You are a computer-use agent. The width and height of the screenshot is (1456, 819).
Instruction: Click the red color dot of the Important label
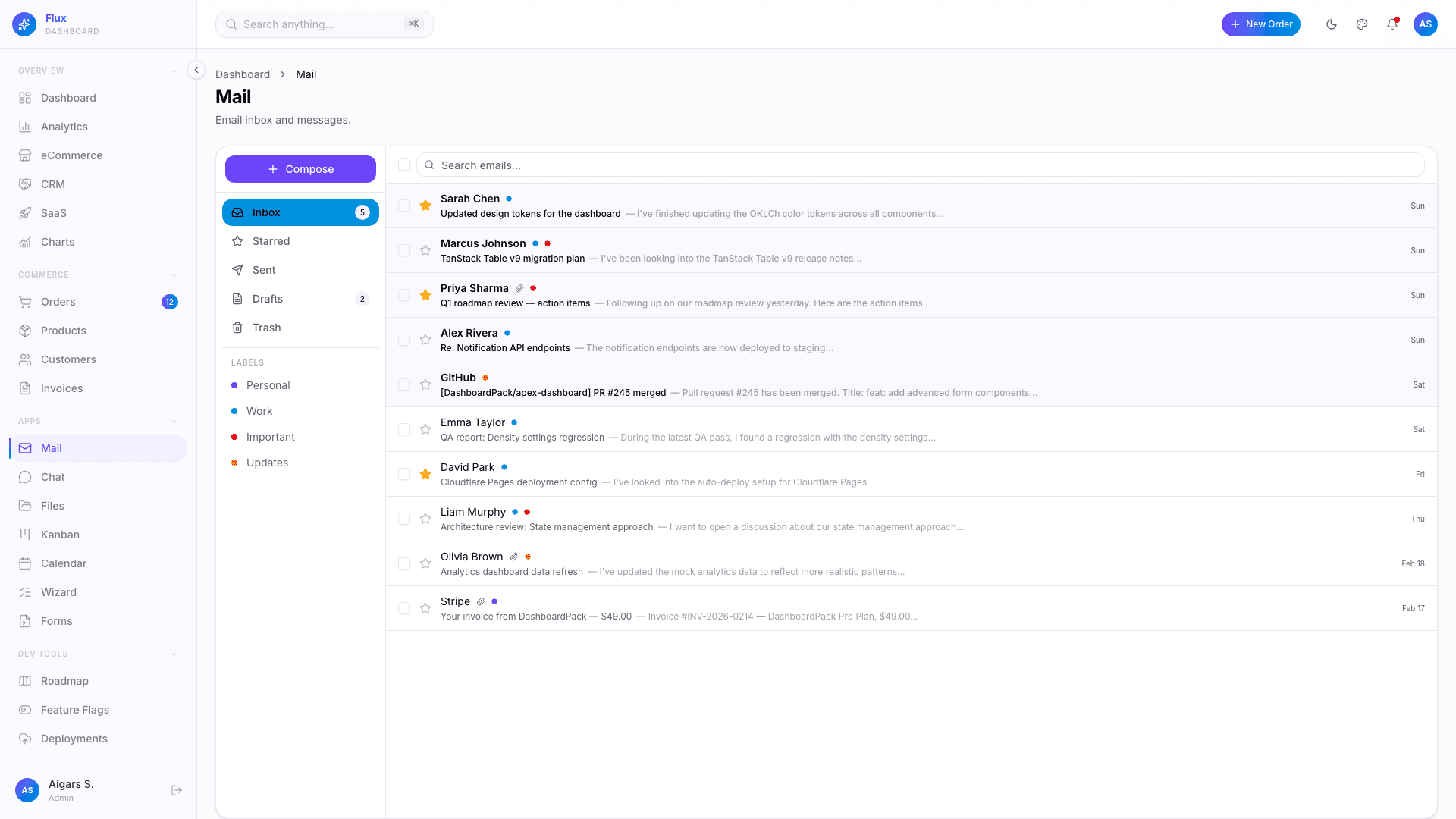click(234, 437)
